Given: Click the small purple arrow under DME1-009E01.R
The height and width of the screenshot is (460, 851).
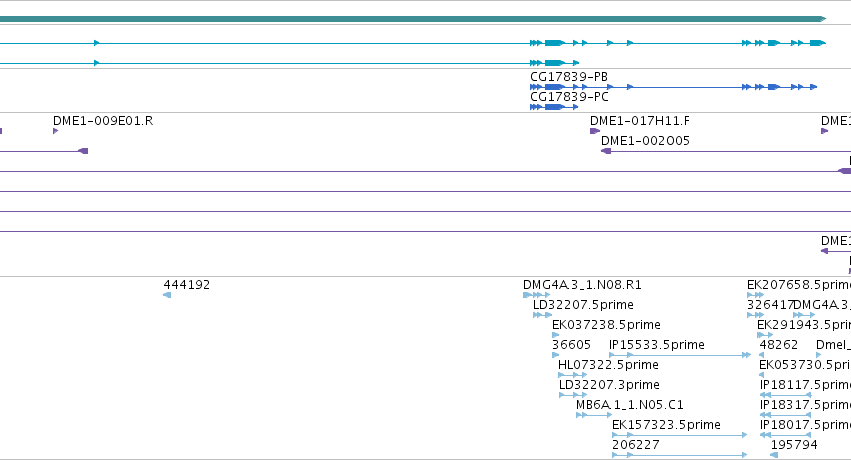Looking at the screenshot, I should coord(55,131).
